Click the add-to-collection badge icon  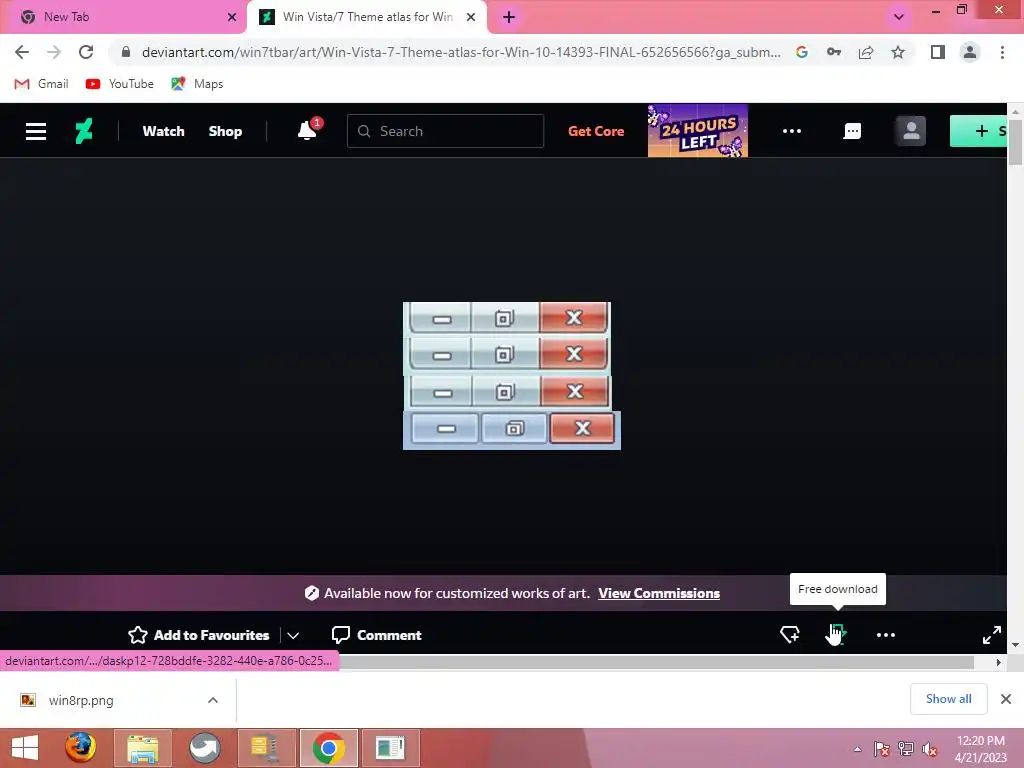pyautogui.click(x=790, y=634)
